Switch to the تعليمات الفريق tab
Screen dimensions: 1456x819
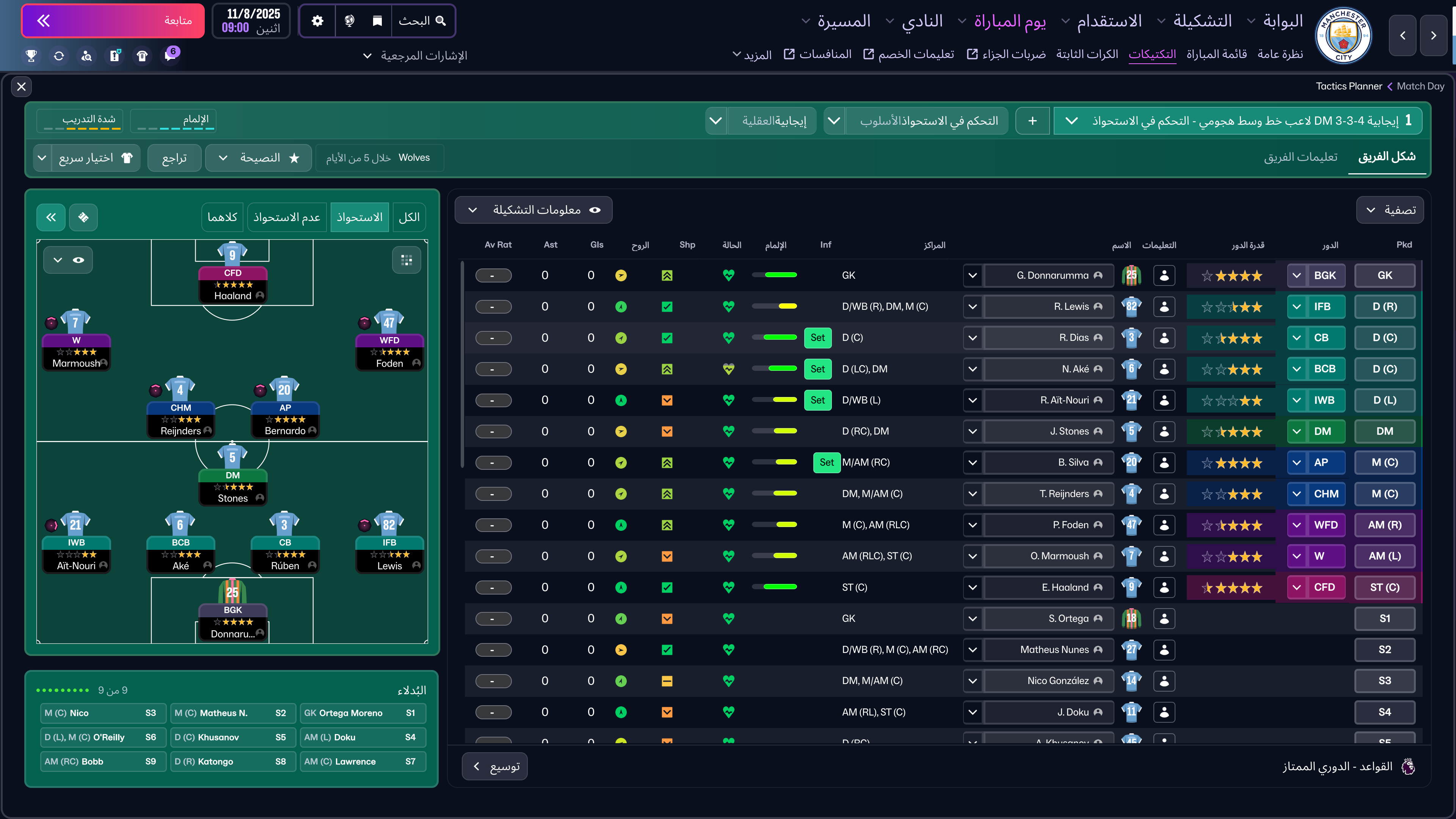coord(1301,157)
